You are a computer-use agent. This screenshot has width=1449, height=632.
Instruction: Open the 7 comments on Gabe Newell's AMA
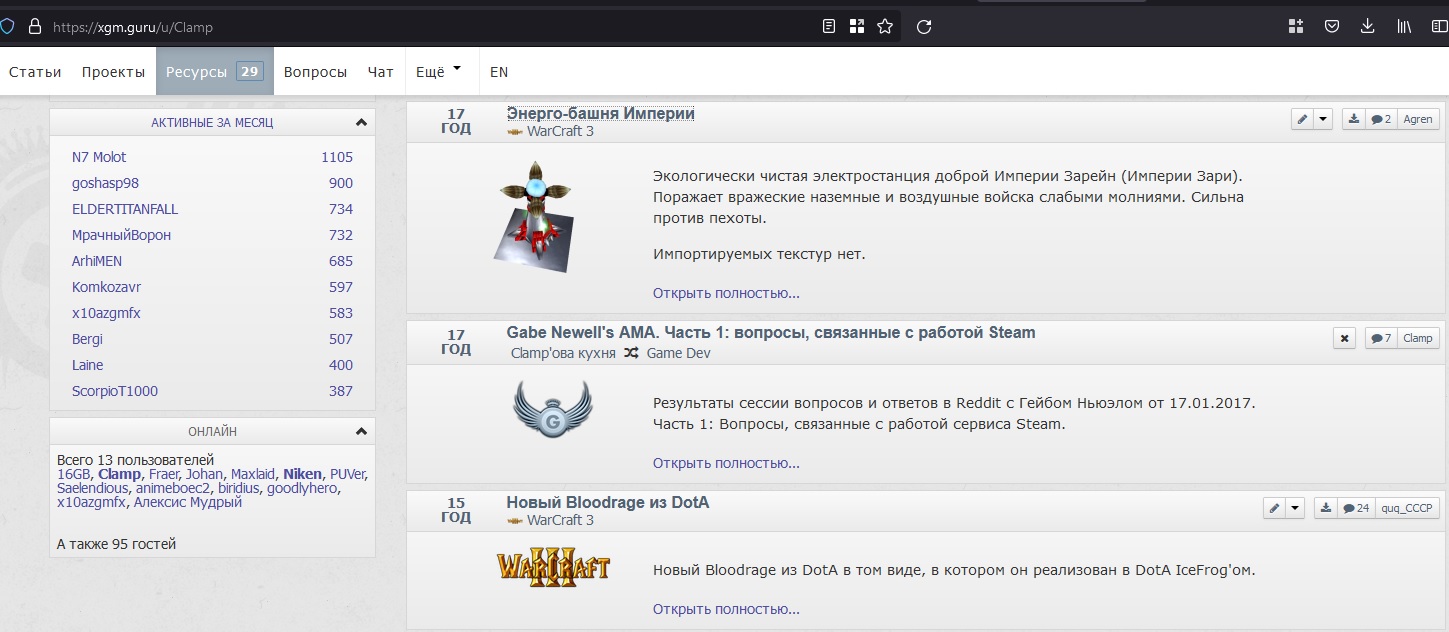(x=1381, y=338)
